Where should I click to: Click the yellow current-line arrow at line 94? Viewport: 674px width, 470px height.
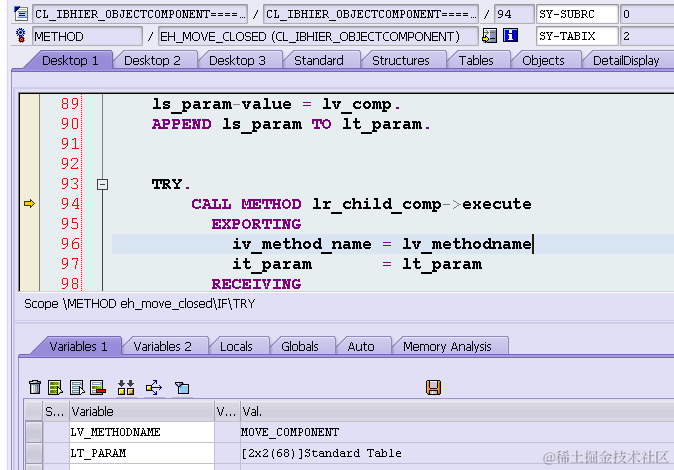(x=29, y=203)
